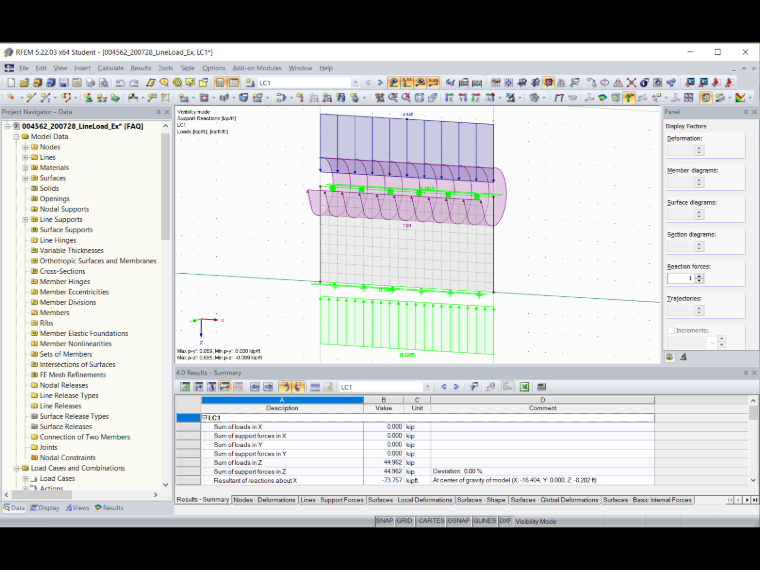The image size is (760, 570).
Task: Switch to Nodes - Deformations tab
Action: 264,500
